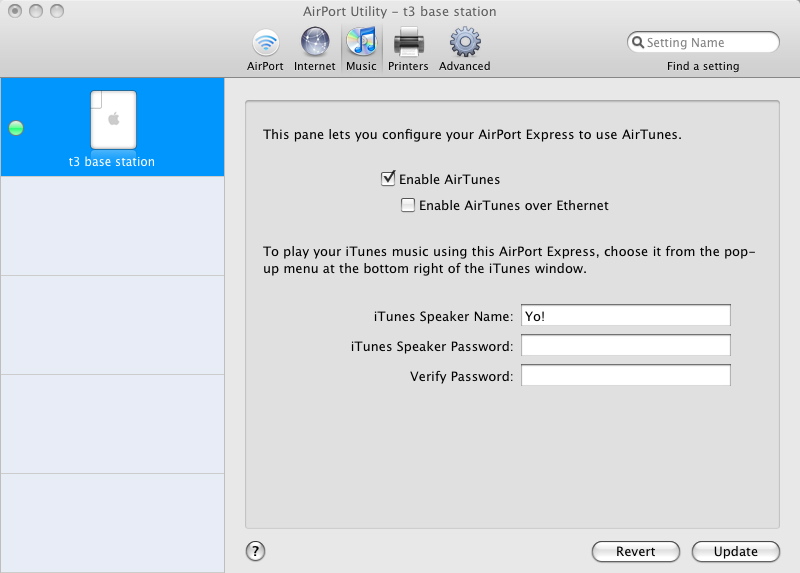Click the Revert button
The height and width of the screenshot is (573, 800).
point(636,552)
